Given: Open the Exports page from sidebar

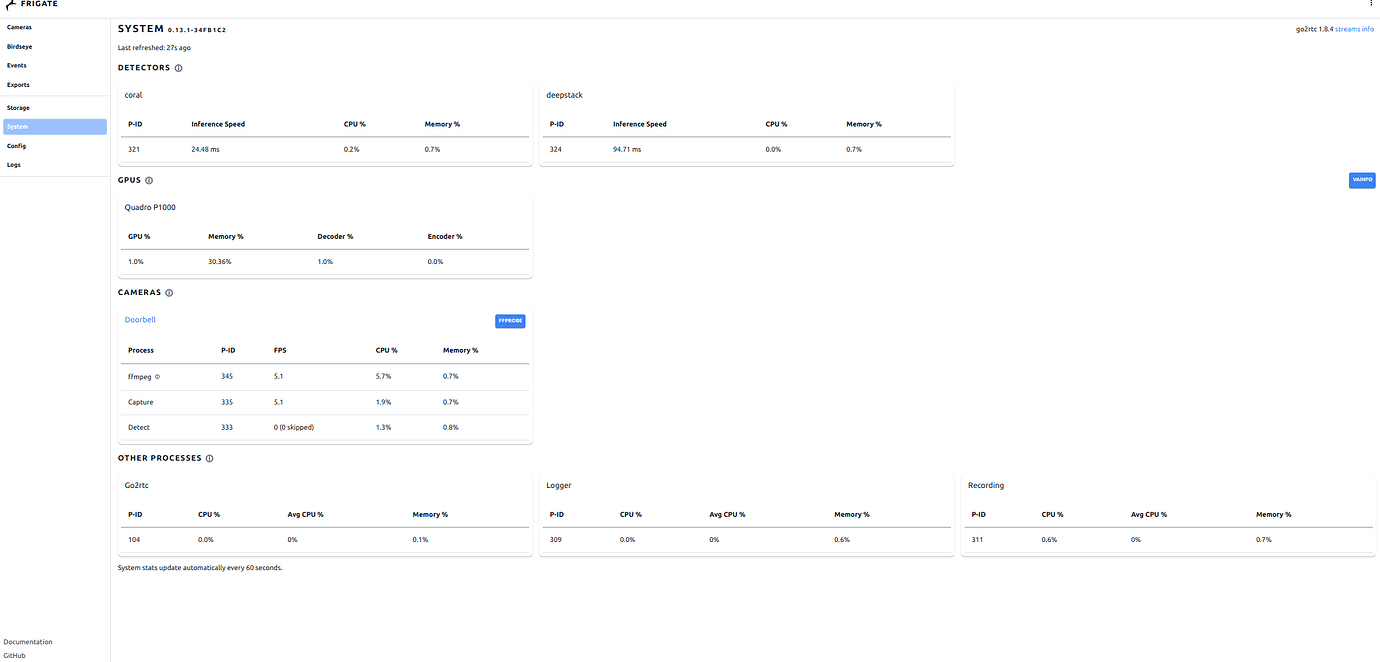Looking at the screenshot, I should coord(17,84).
